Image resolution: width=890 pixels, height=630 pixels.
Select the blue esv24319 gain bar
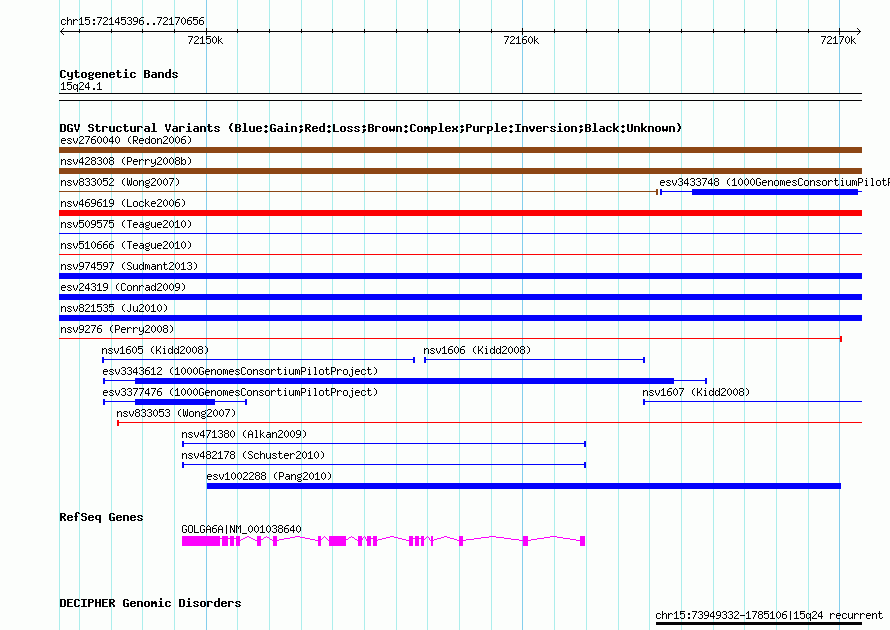[x=460, y=297]
